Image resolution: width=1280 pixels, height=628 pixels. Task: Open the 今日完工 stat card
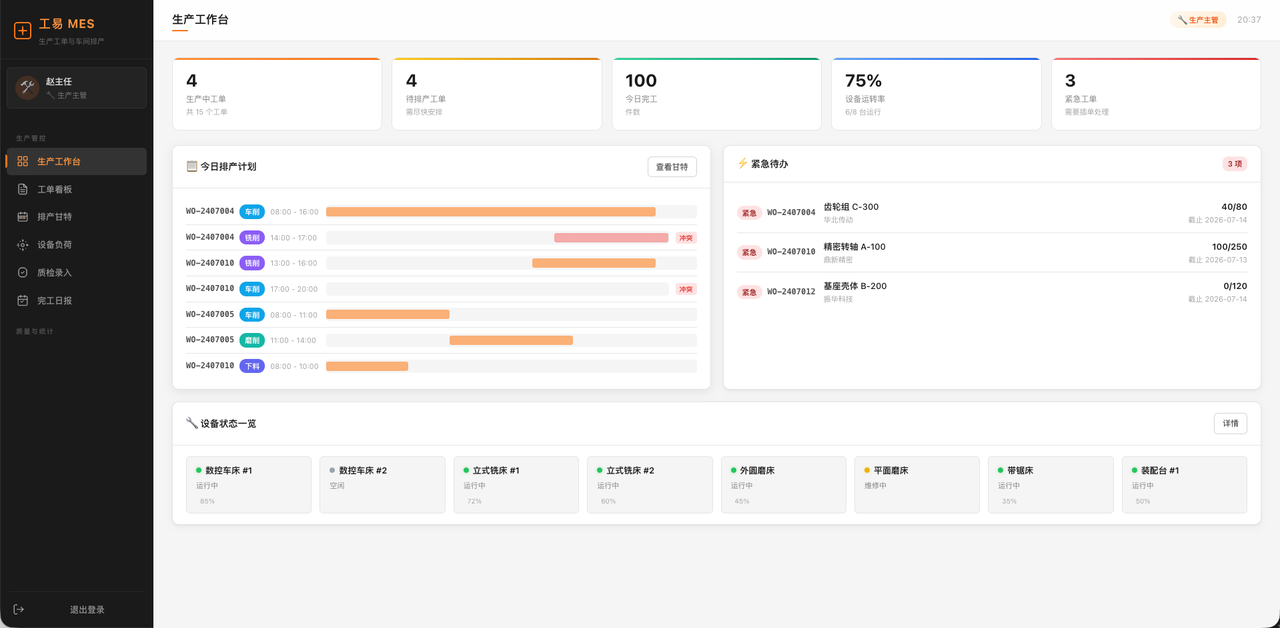(x=716, y=94)
